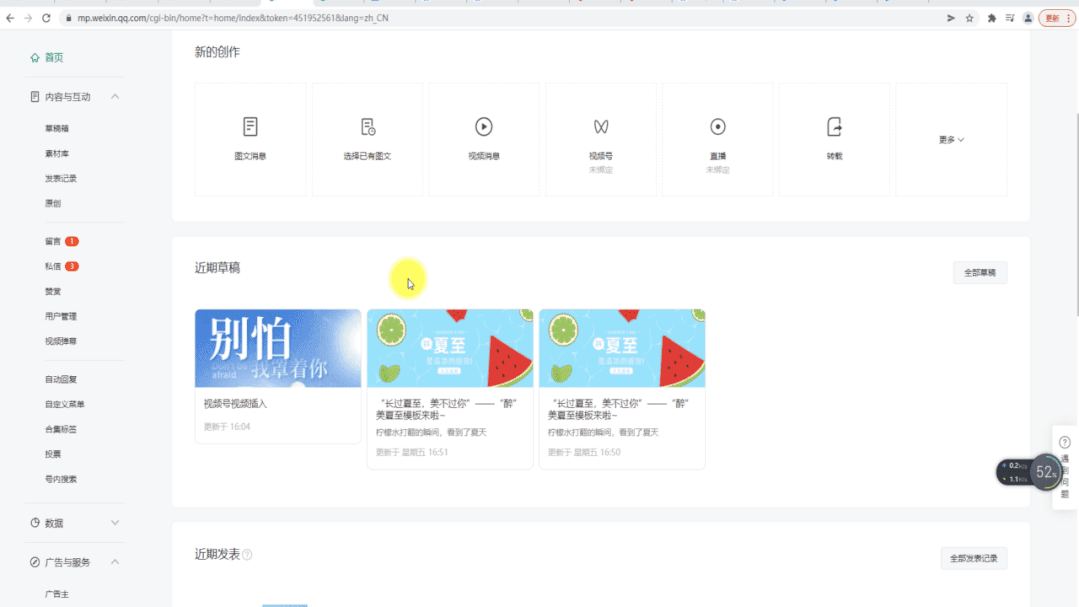Click the 留言 red badge showing 1
This screenshot has height=607, width=1079.
pos(72,242)
